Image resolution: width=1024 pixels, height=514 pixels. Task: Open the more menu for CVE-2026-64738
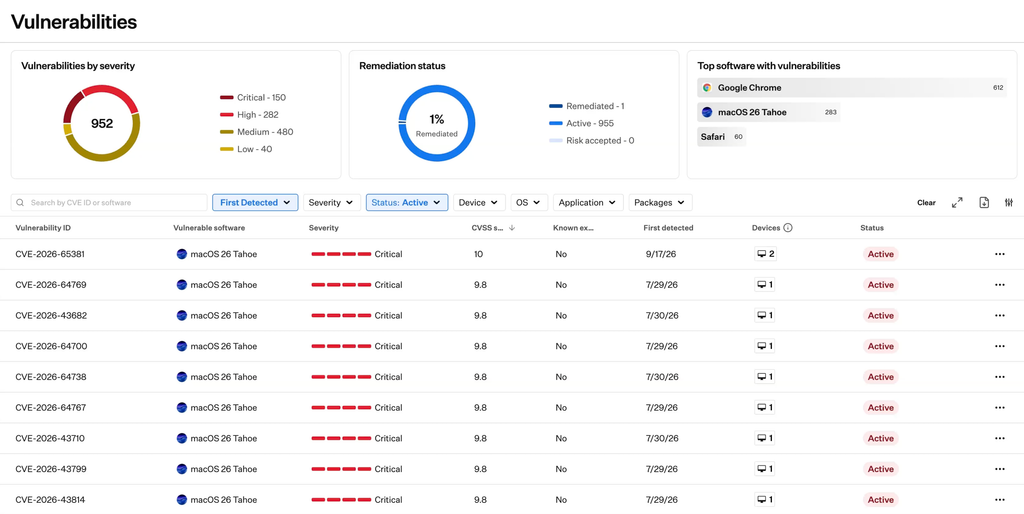tap(999, 377)
